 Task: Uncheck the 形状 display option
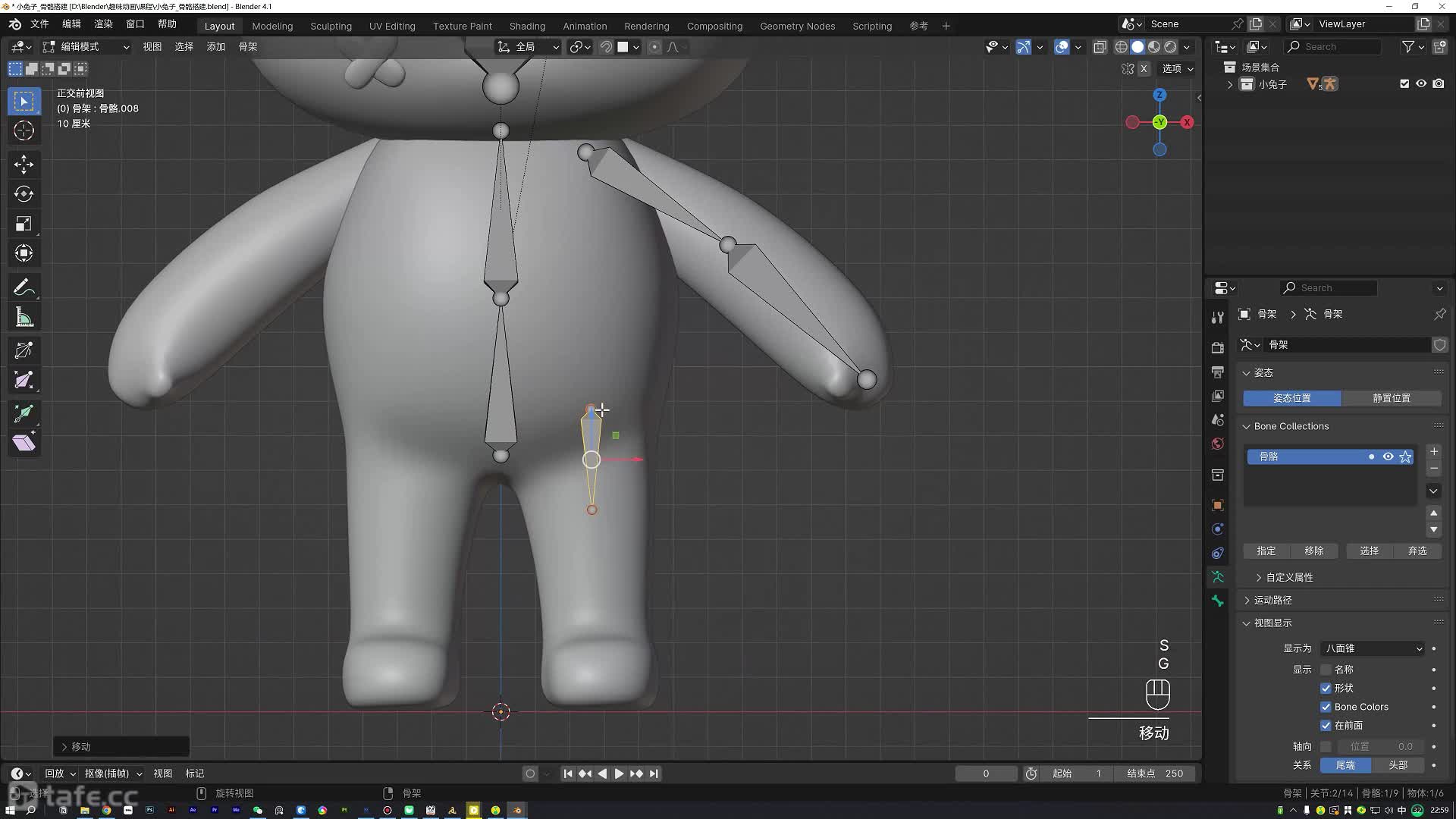1326,689
